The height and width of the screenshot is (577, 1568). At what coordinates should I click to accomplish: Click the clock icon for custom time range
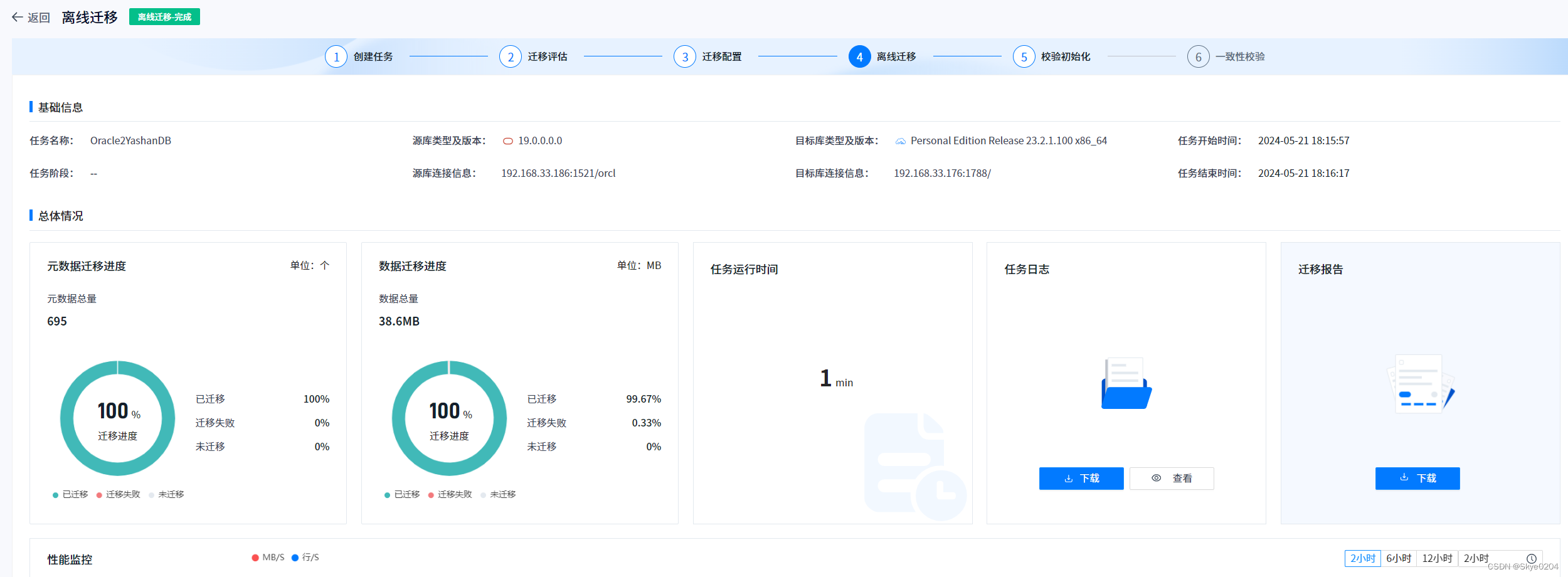click(x=1532, y=558)
